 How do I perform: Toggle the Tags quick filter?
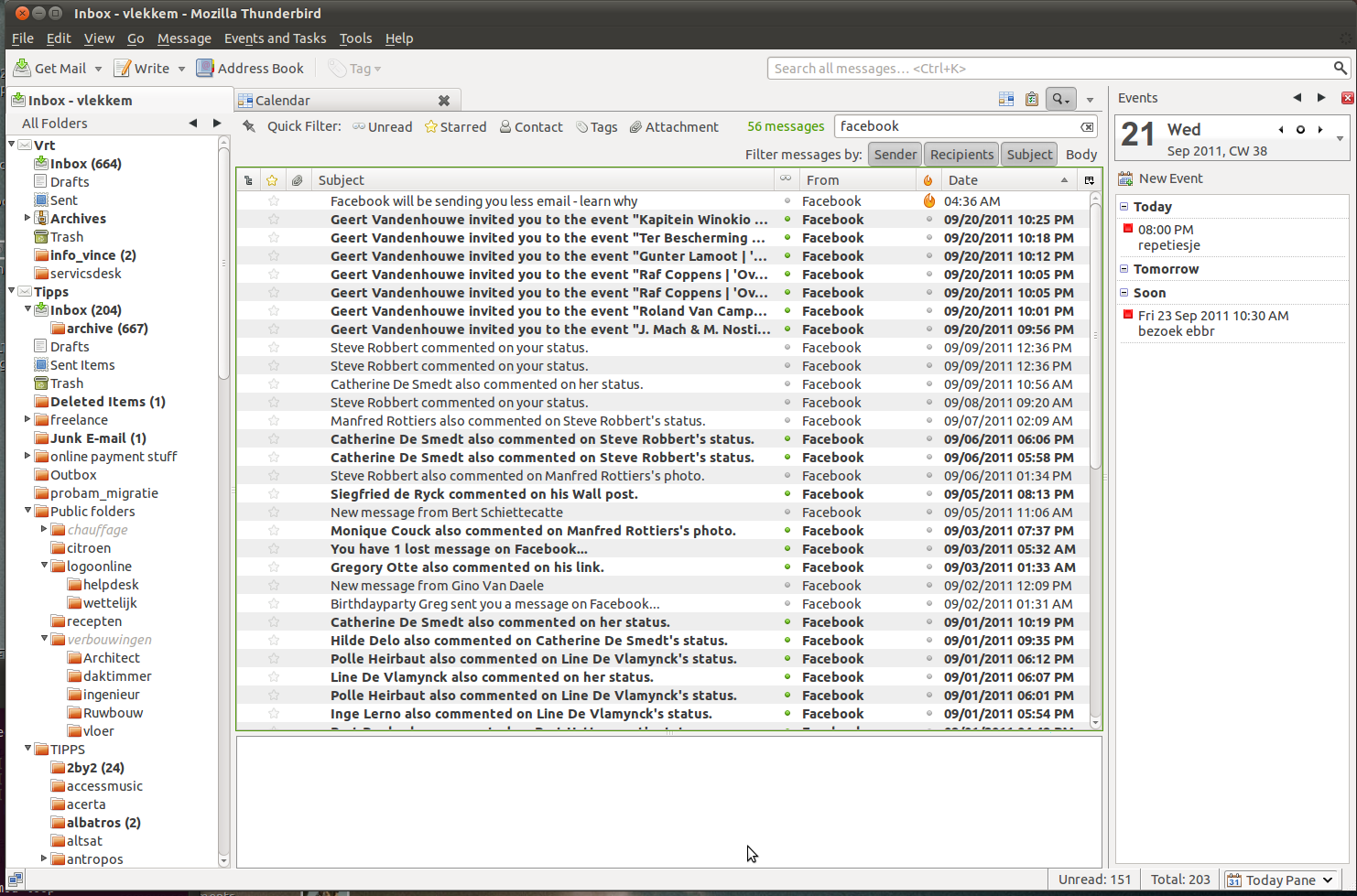597,127
